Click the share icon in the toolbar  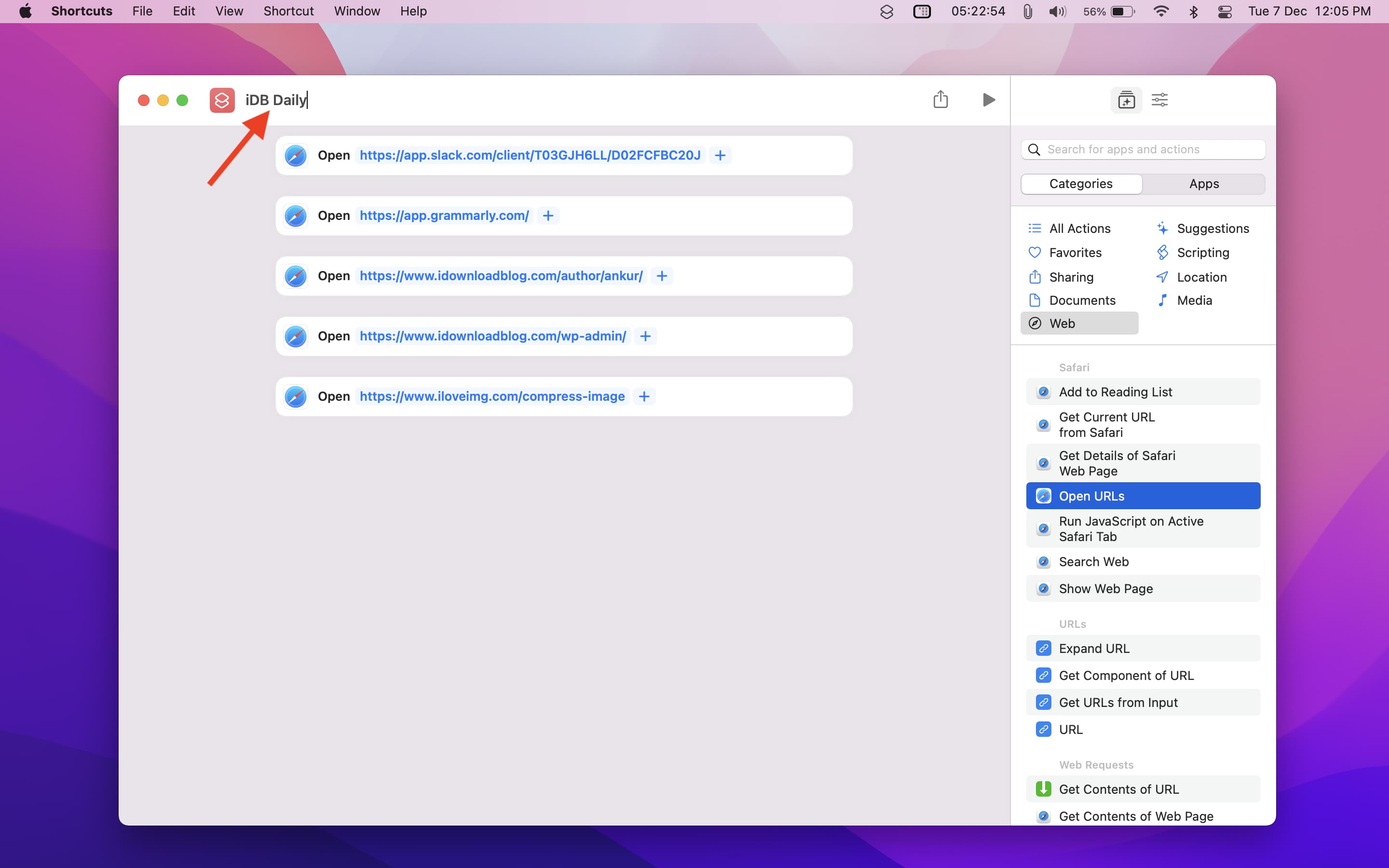(940, 100)
